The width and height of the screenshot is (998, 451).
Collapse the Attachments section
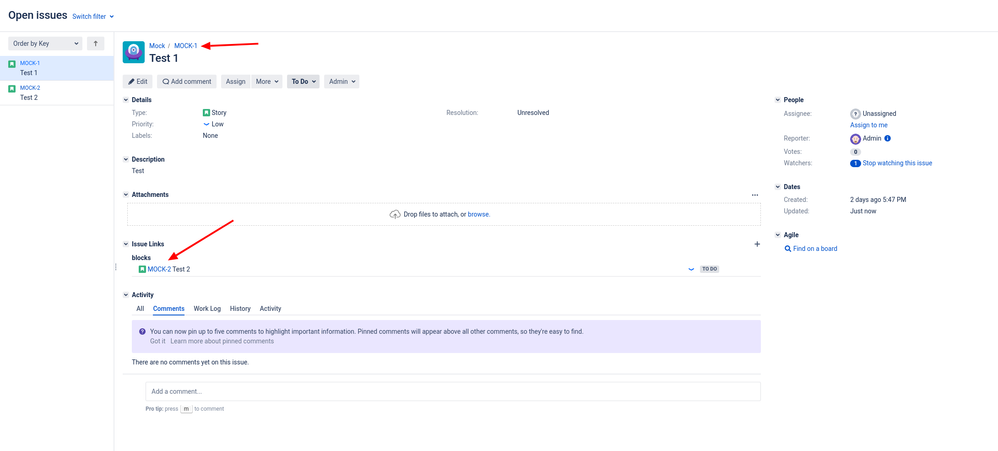[125, 195]
